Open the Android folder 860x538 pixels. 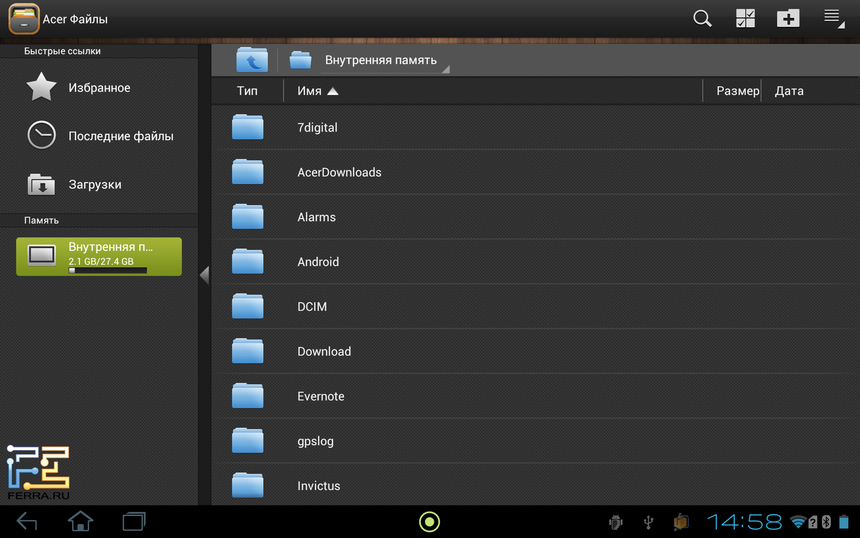point(535,262)
